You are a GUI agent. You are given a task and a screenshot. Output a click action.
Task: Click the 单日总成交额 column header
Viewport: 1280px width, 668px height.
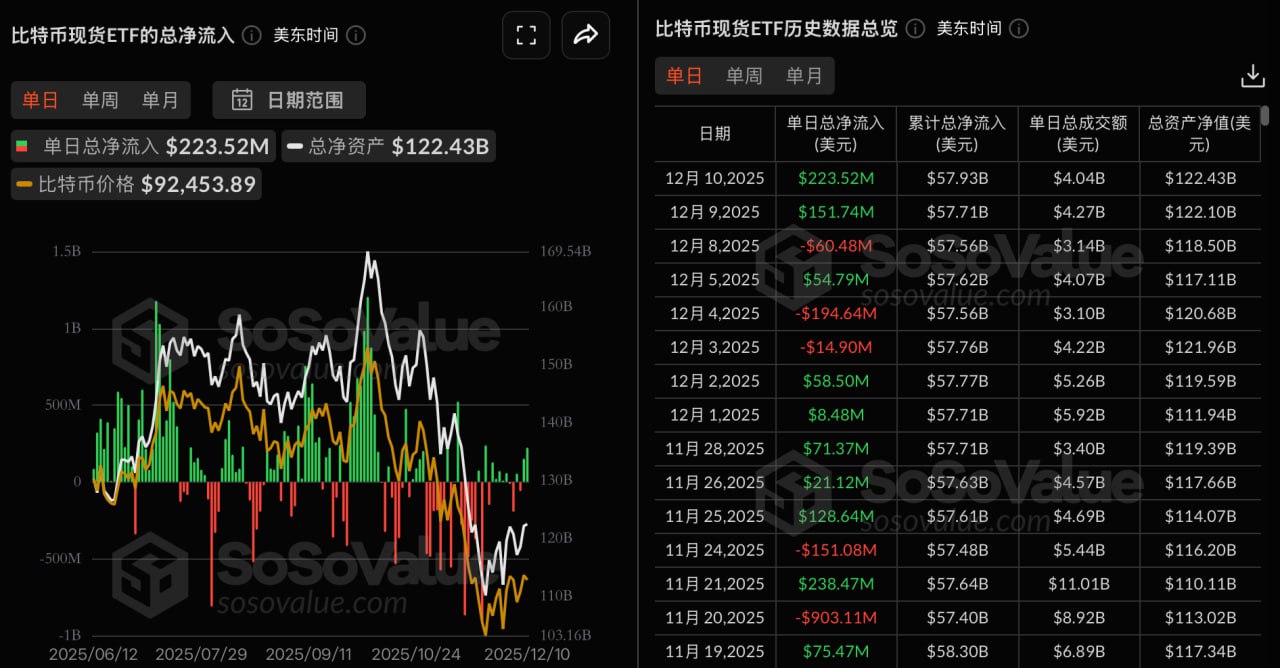[1078, 133]
